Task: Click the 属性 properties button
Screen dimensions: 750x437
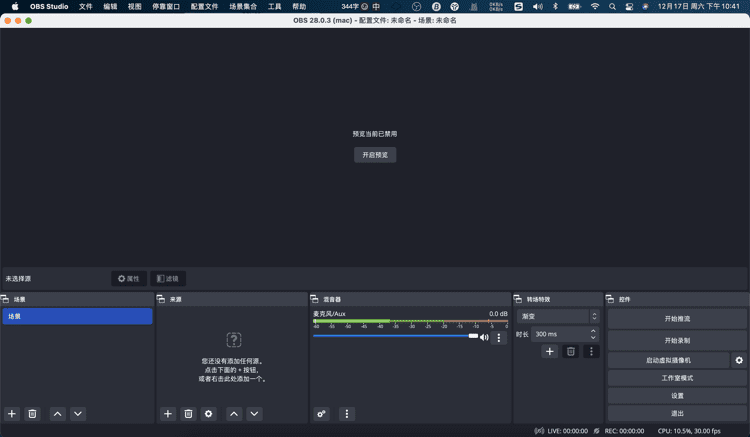Action: tap(129, 278)
